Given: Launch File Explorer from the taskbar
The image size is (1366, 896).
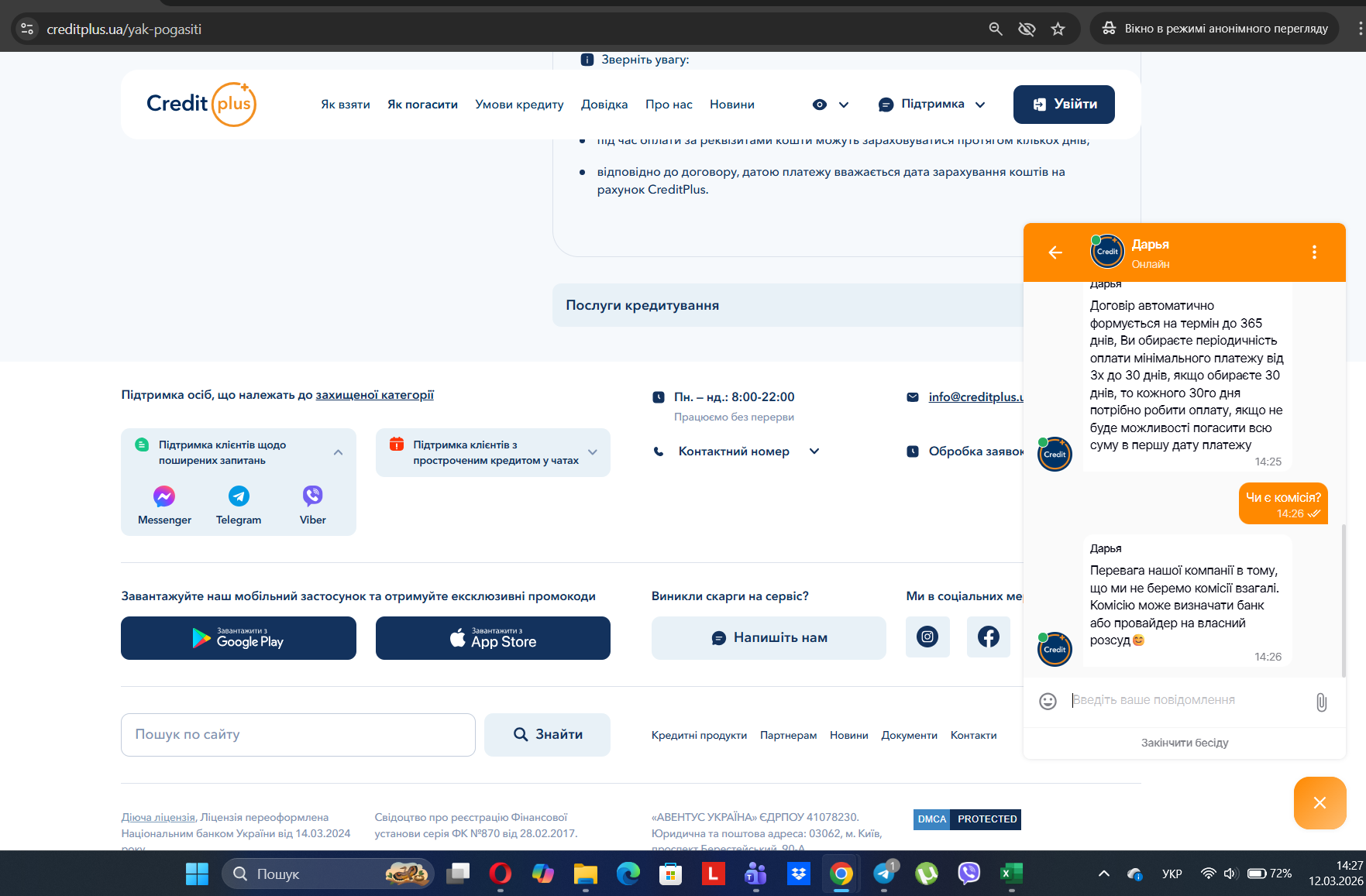Looking at the screenshot, I should pos(586,874).
